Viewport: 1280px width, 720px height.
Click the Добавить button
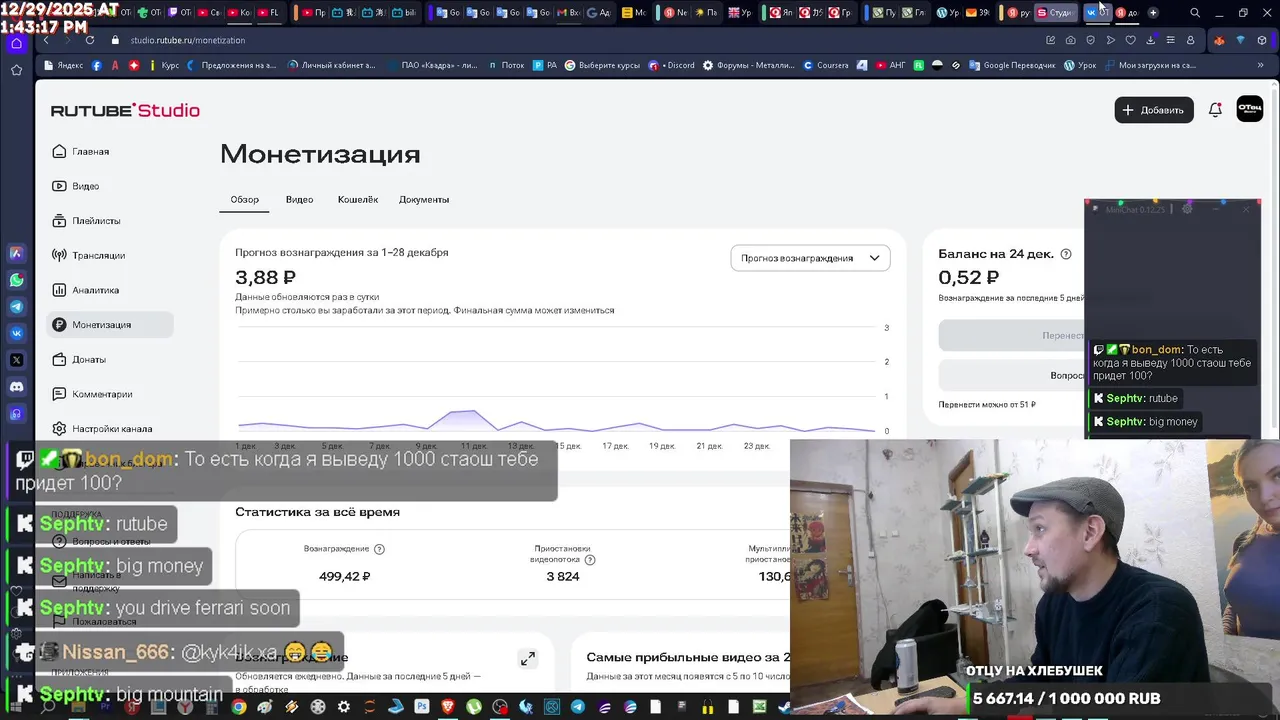[x=1154, y=110]
